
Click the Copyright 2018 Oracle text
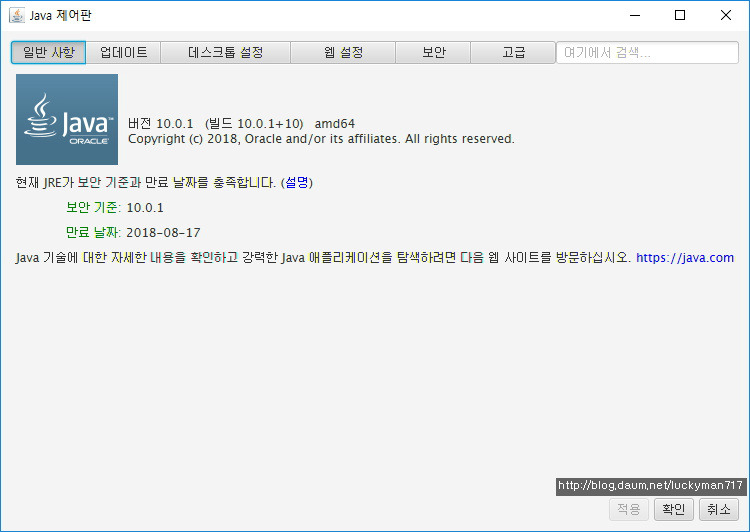point(321,139)
